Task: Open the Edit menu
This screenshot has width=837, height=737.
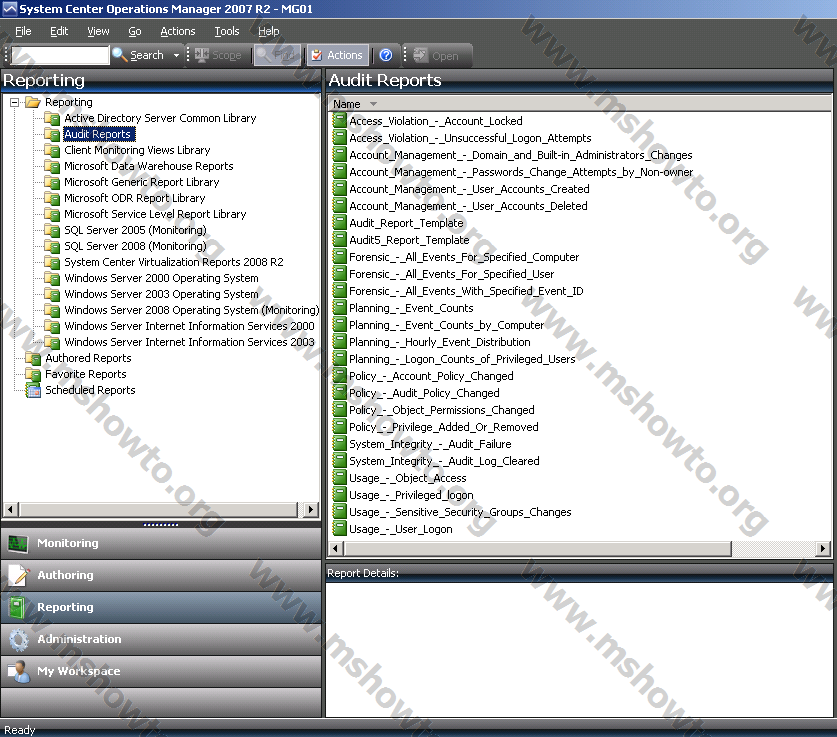Action: point(59,31)
